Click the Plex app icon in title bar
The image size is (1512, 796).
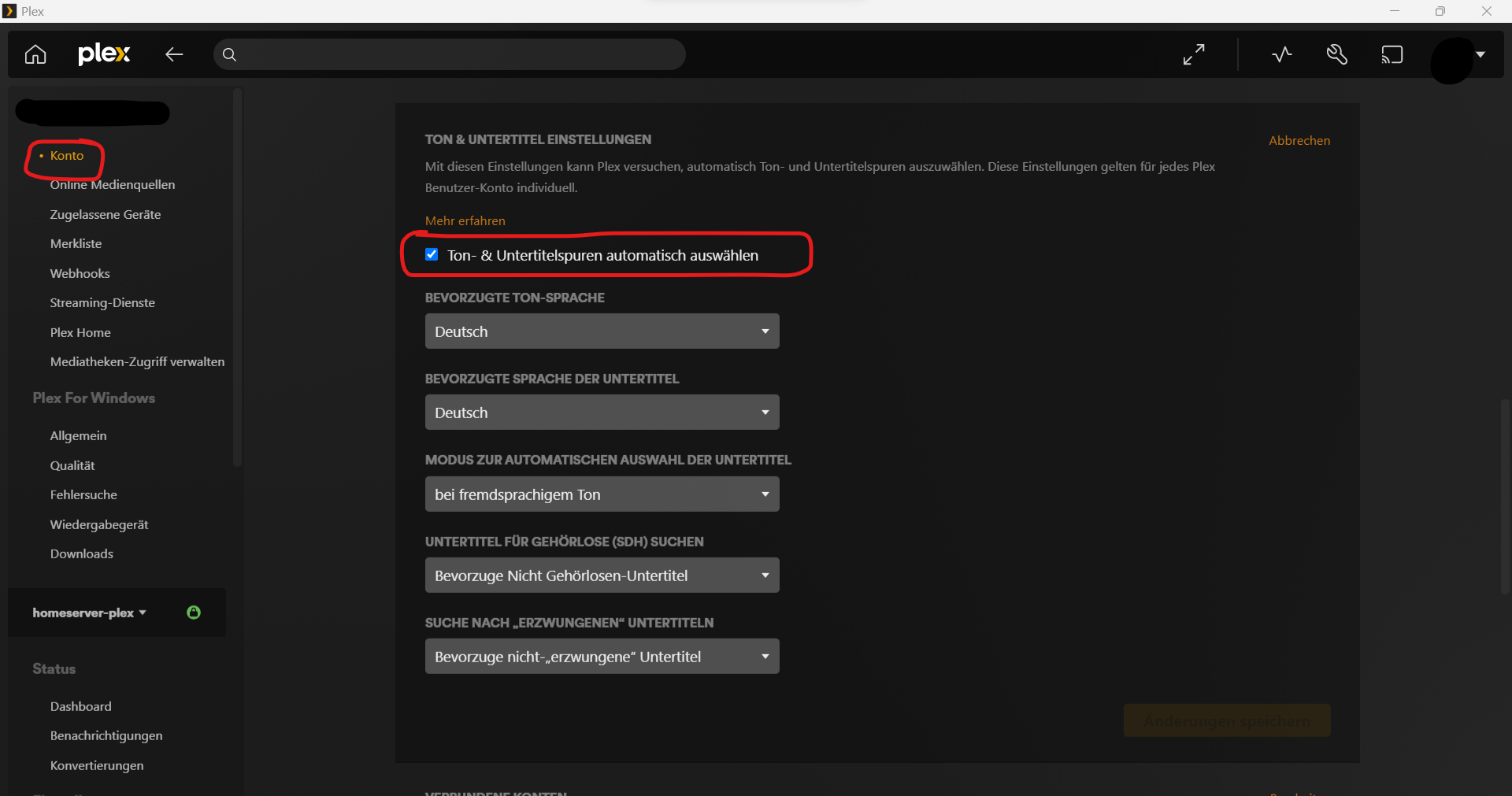click(9, 11)
